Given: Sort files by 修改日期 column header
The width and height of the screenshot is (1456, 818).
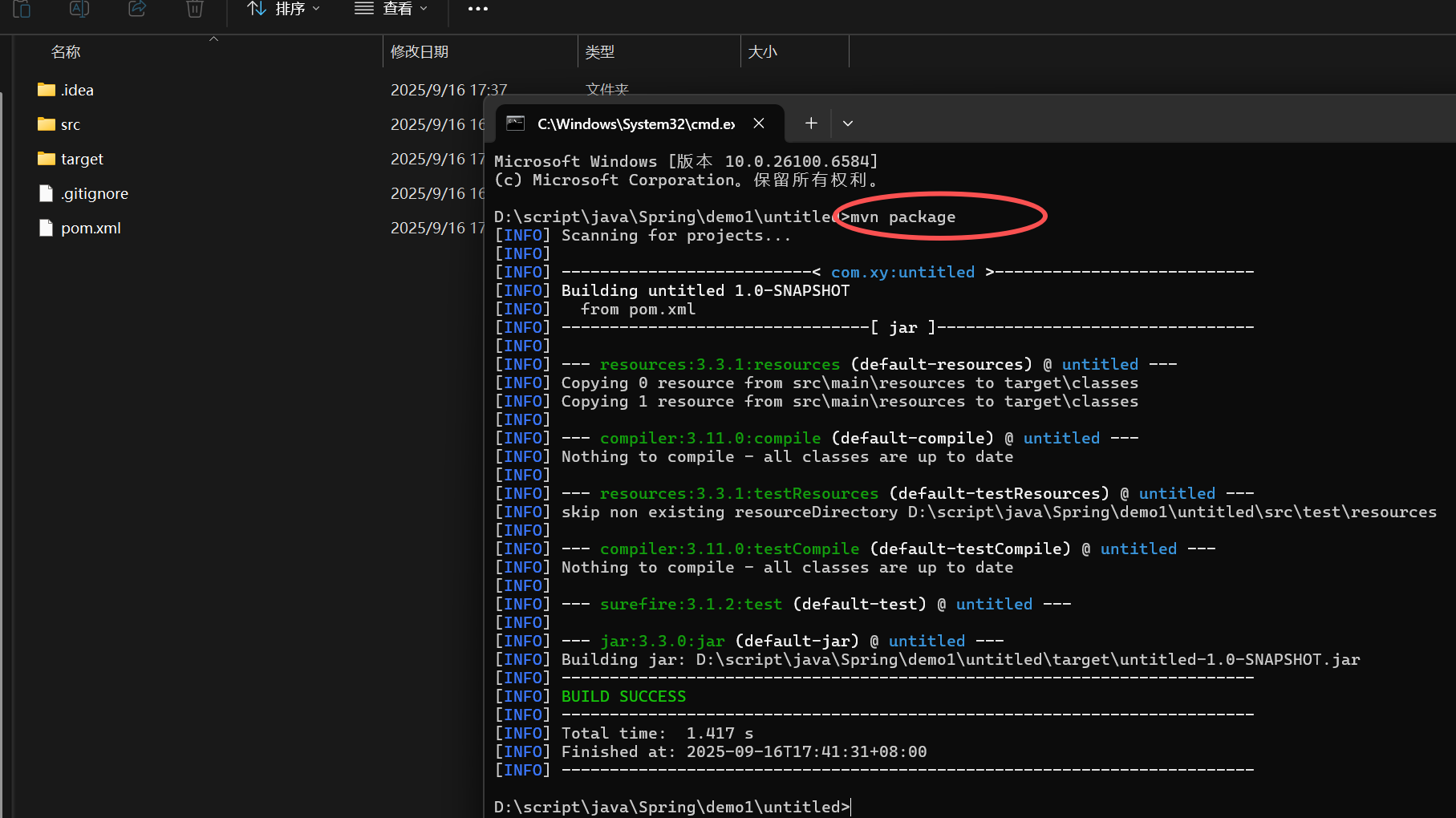Looking at the screenshot, I should click(x=420, y=52).
